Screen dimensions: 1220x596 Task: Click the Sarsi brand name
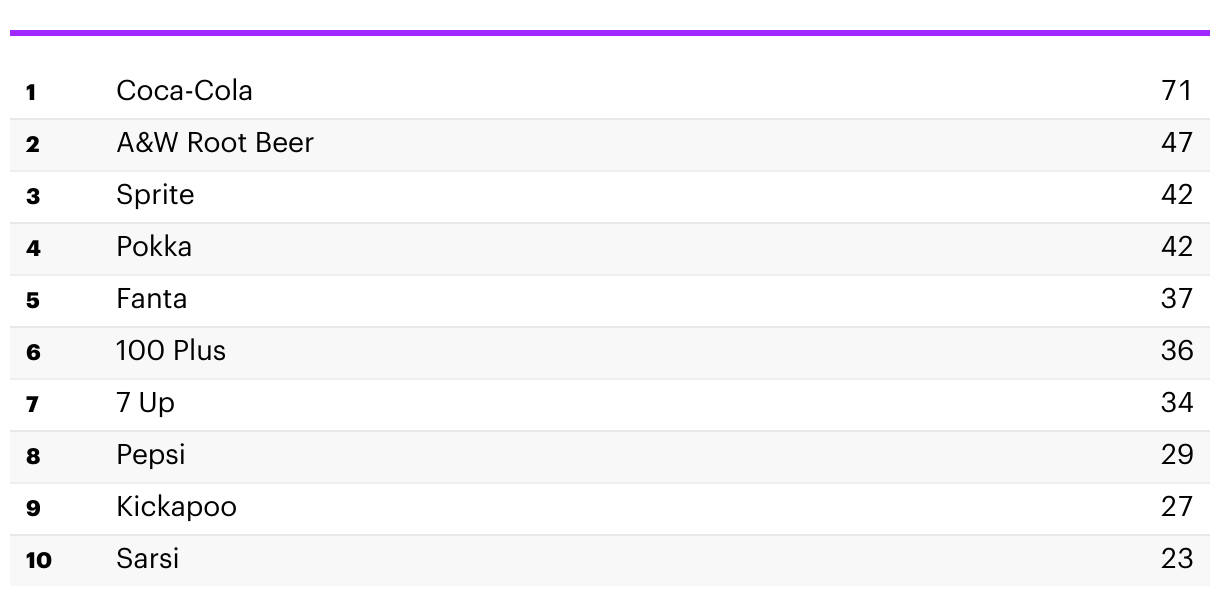coord(147,559)
